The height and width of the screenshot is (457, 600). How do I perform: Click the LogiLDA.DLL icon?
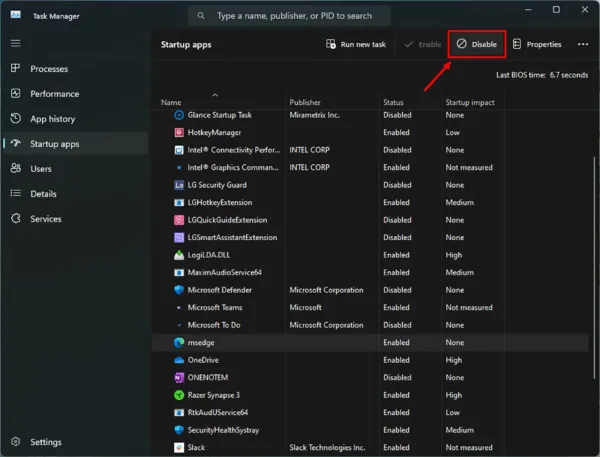pyautogui.click(x=179, y=255)
